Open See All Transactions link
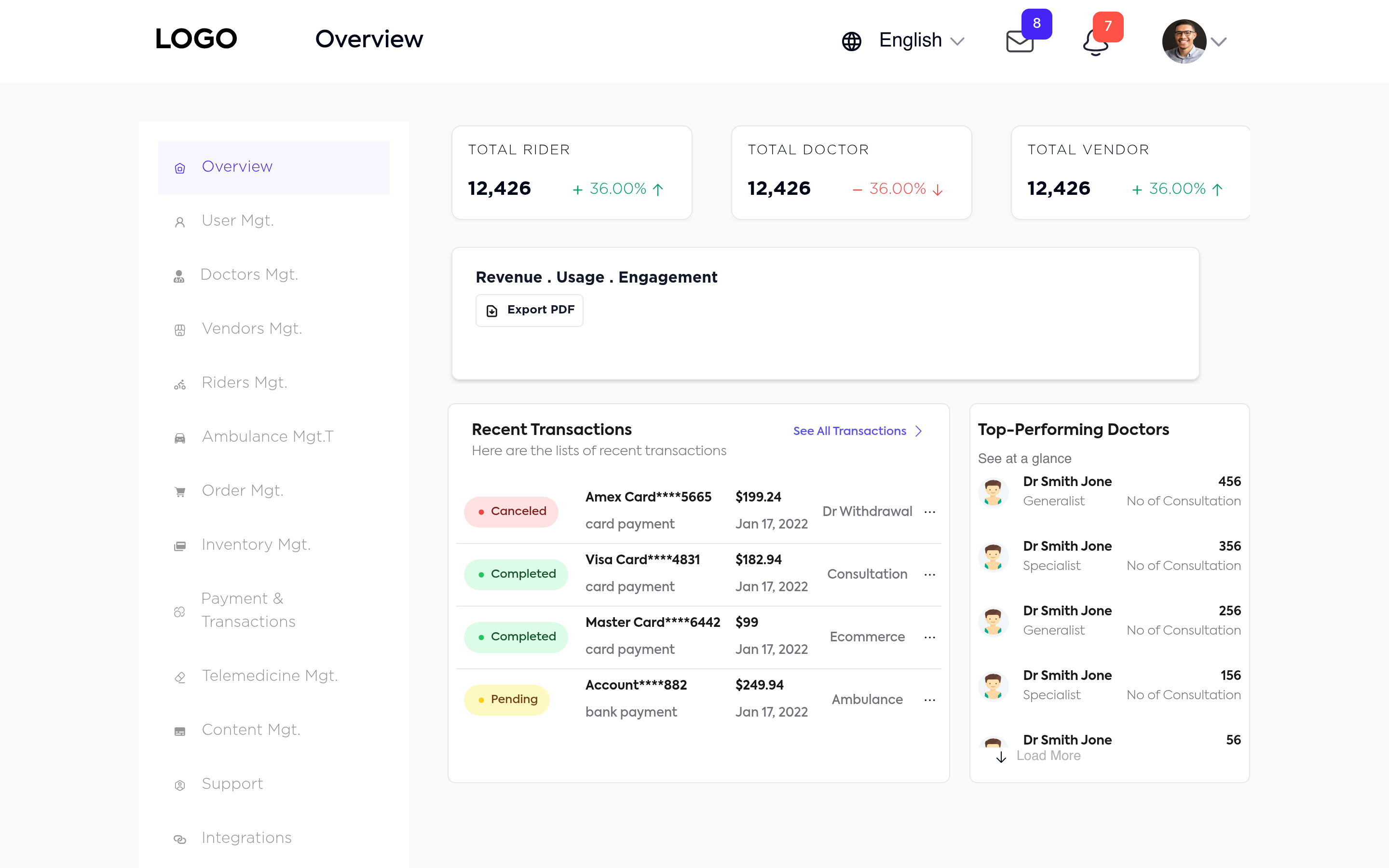Viewport: 1389px width, 868px height. pos(849,431)
